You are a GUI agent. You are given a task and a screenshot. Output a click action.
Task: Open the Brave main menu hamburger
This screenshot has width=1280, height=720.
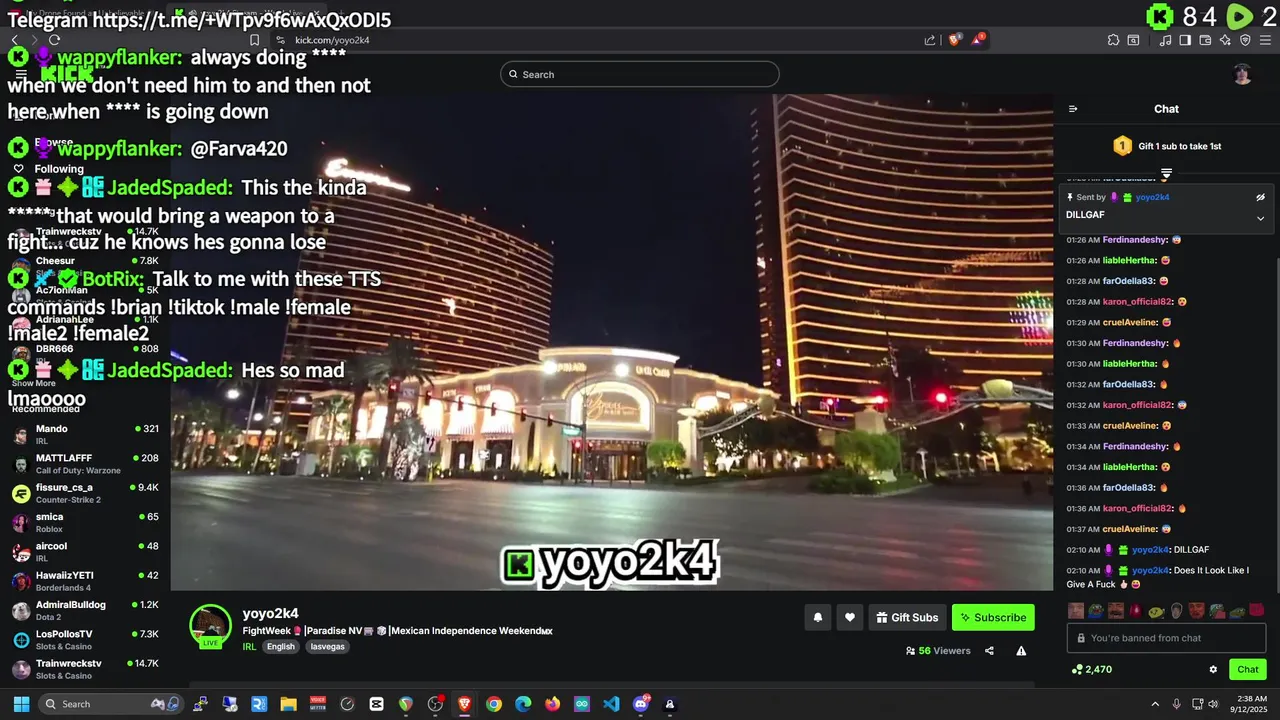pos(1265,40)
